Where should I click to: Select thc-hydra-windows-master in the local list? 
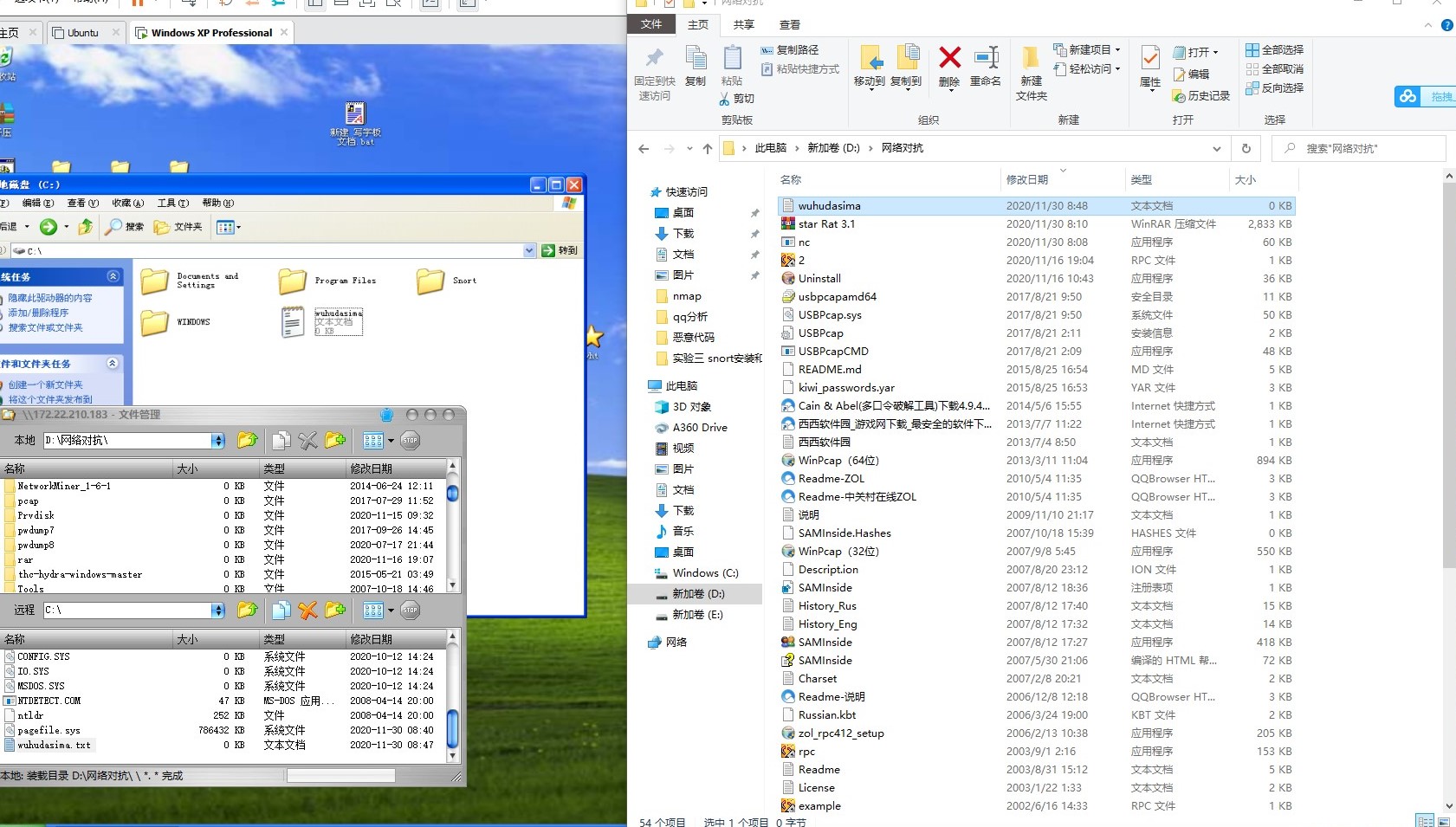[80, 574]
